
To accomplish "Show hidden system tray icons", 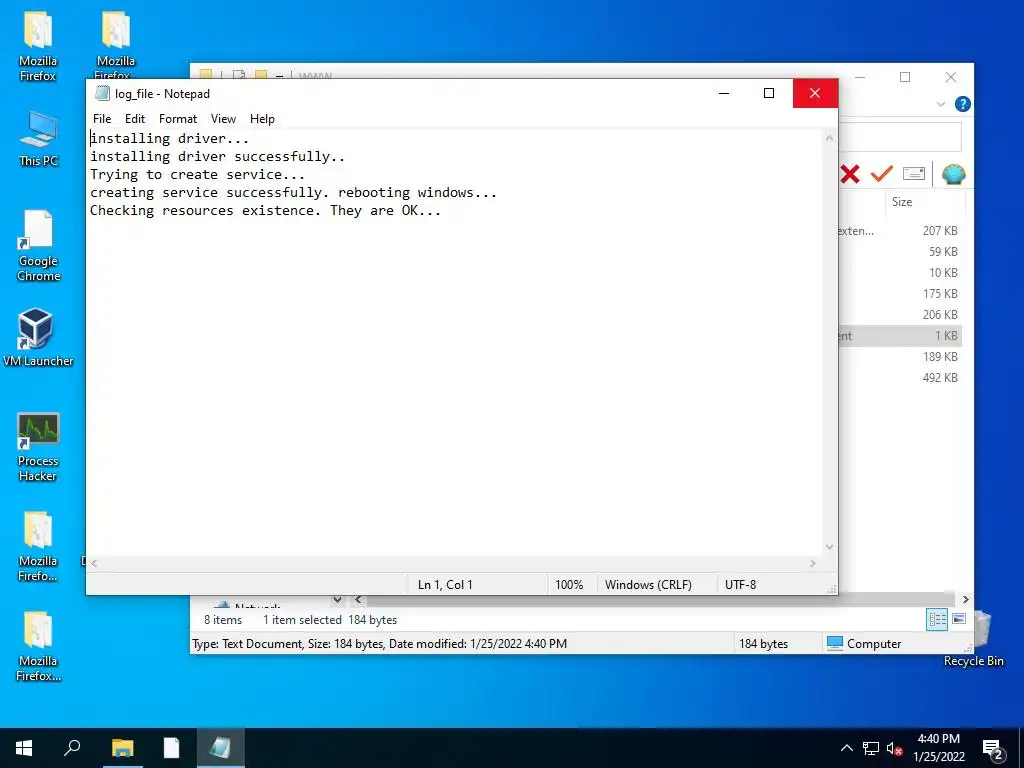I will coord(846,748).
